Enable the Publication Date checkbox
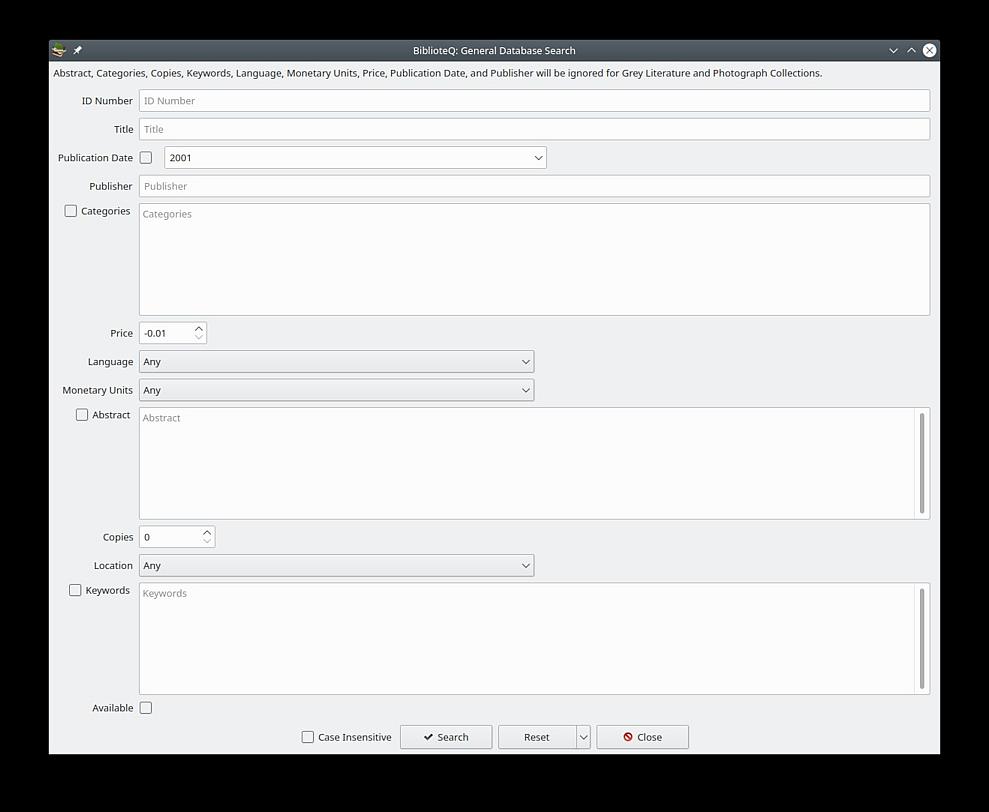 [146, 158]
